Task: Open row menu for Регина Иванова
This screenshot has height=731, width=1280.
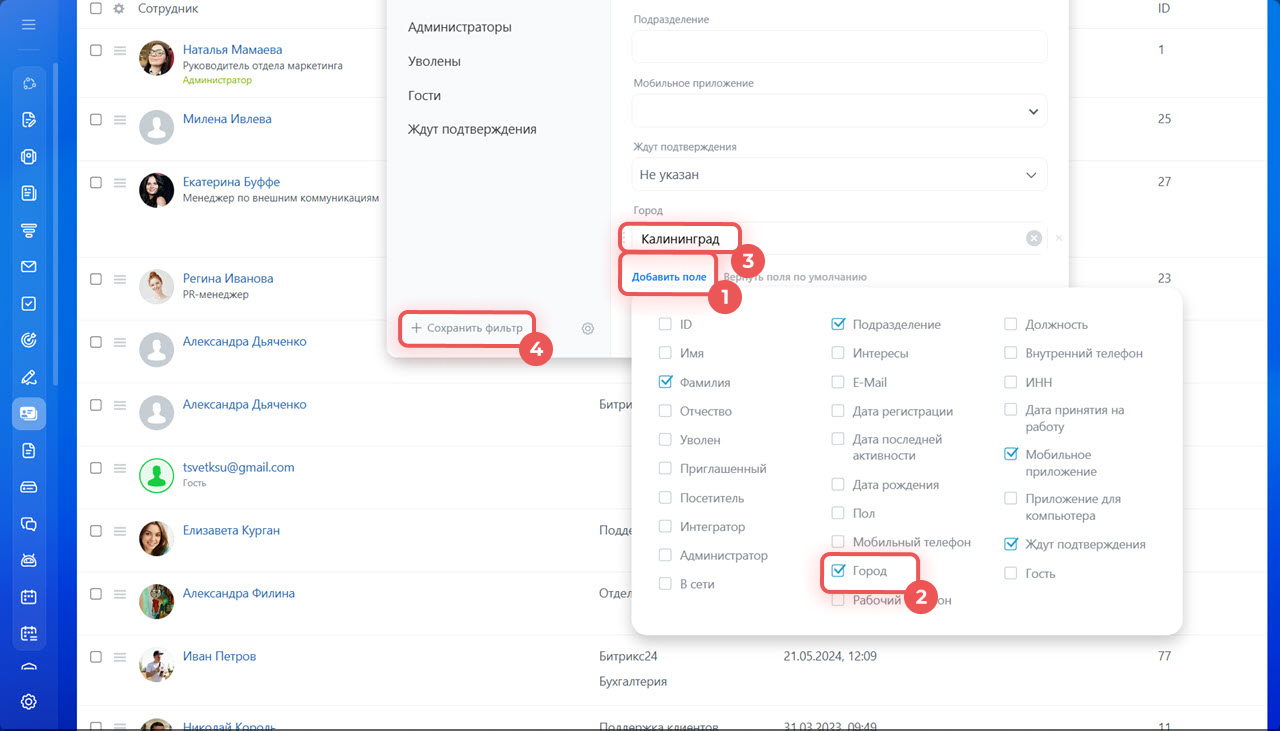Action: 119,278
